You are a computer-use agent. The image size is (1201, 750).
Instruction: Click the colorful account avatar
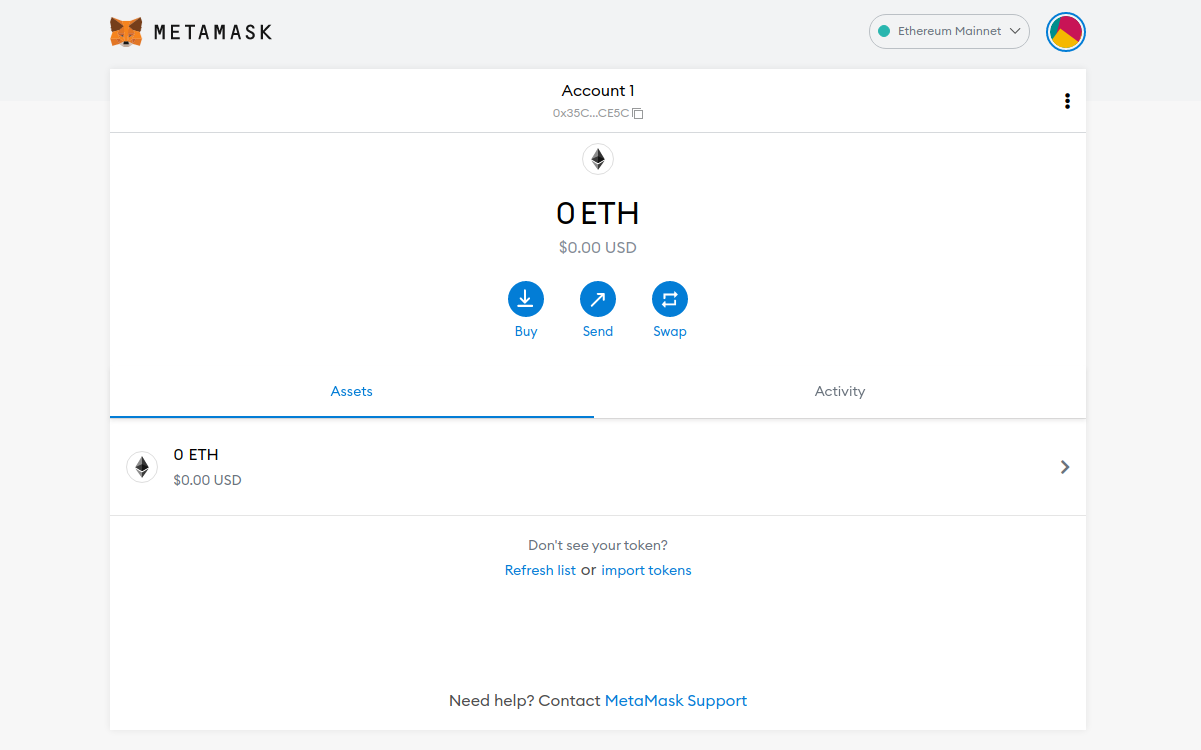coord(1065,31)
